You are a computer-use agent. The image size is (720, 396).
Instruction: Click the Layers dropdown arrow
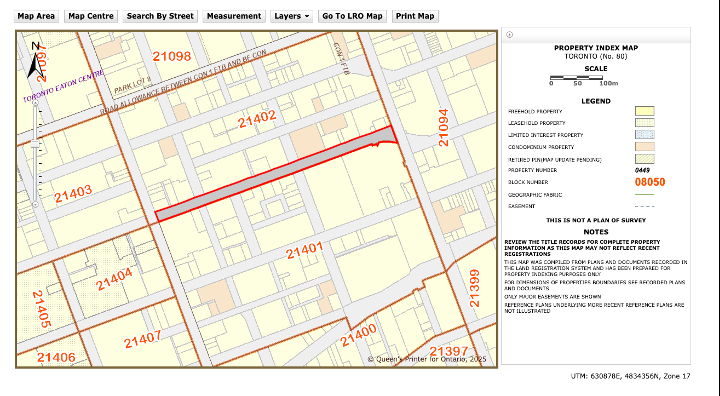tap(307, 17)
